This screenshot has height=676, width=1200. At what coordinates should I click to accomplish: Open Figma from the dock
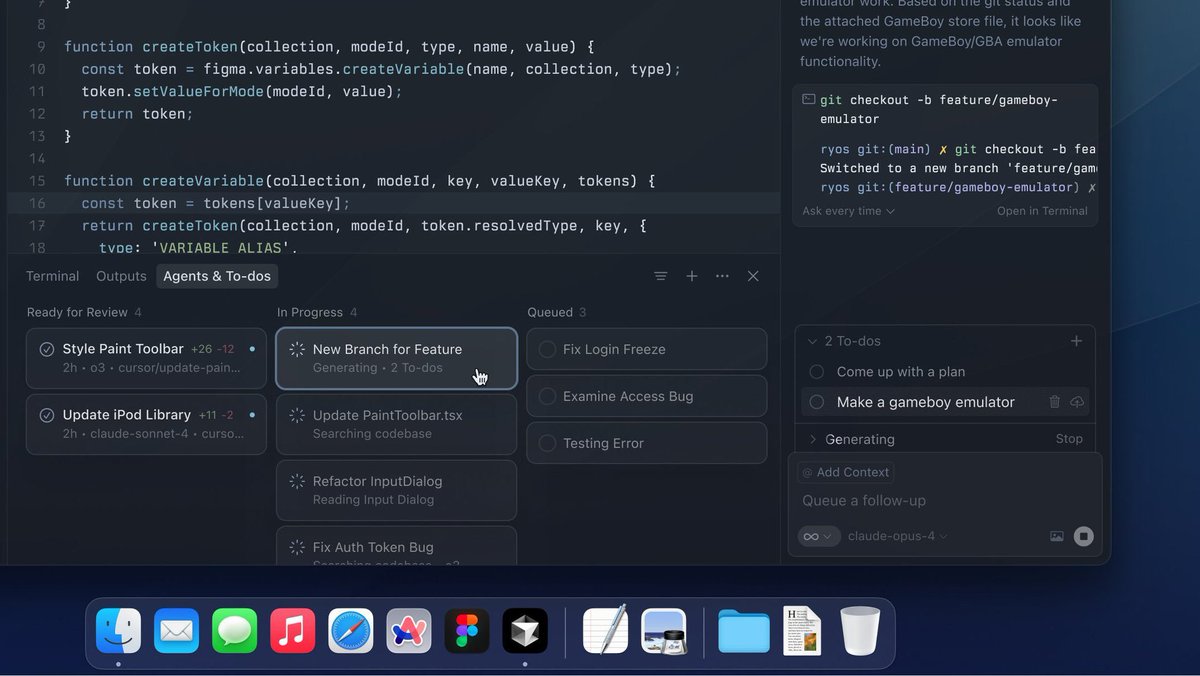click(x=466, y=631)
